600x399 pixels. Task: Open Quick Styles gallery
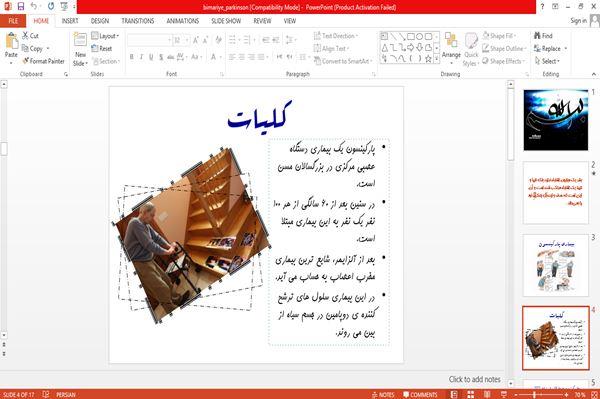(x=471, y=50)
